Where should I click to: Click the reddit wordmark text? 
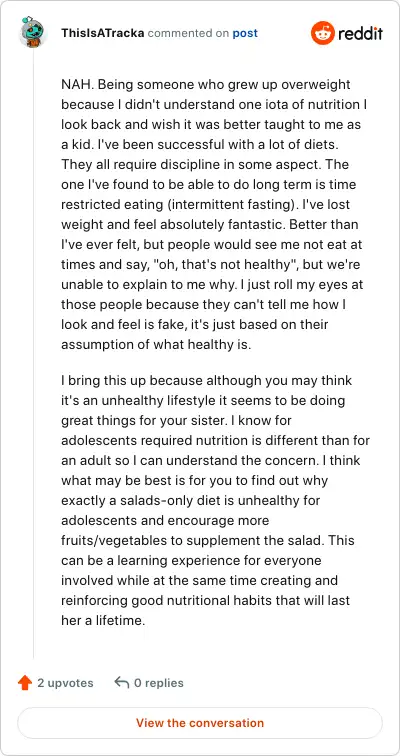pos(360,33)
